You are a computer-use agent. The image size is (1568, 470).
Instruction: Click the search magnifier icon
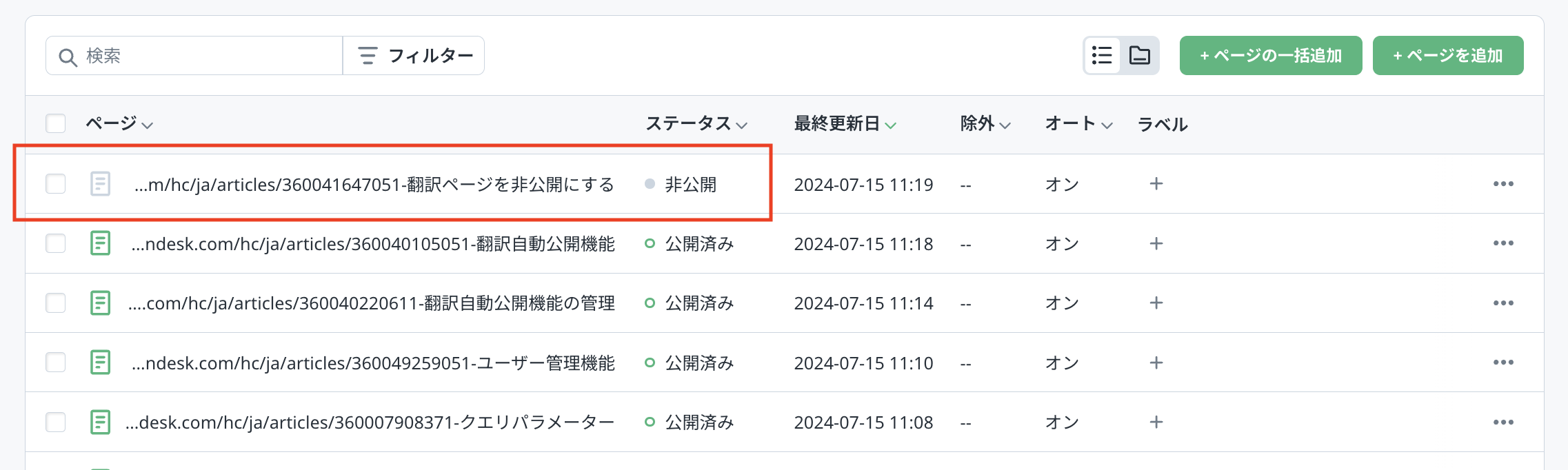coord(68,57)
